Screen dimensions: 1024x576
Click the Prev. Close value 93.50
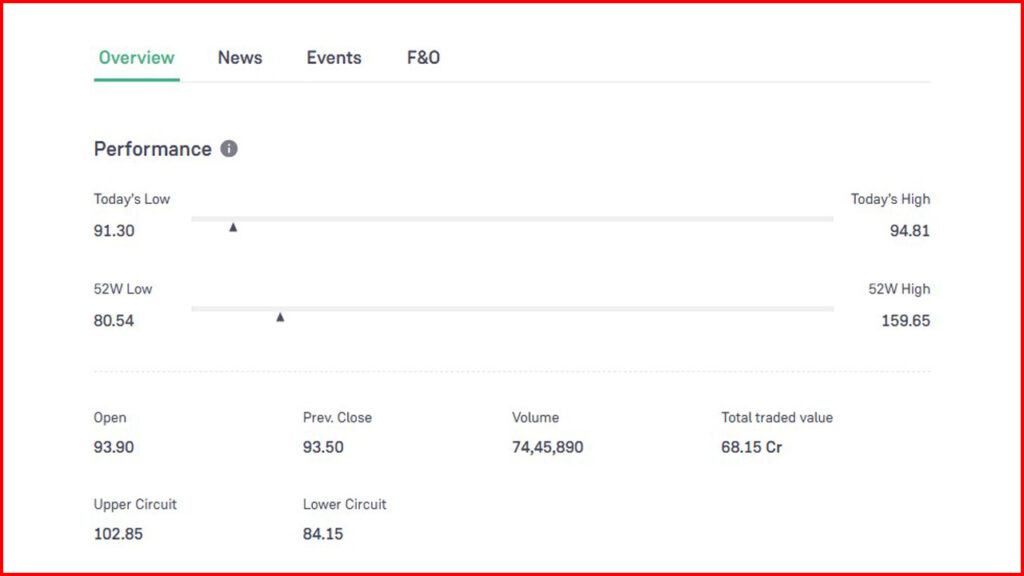coord(323,447)
